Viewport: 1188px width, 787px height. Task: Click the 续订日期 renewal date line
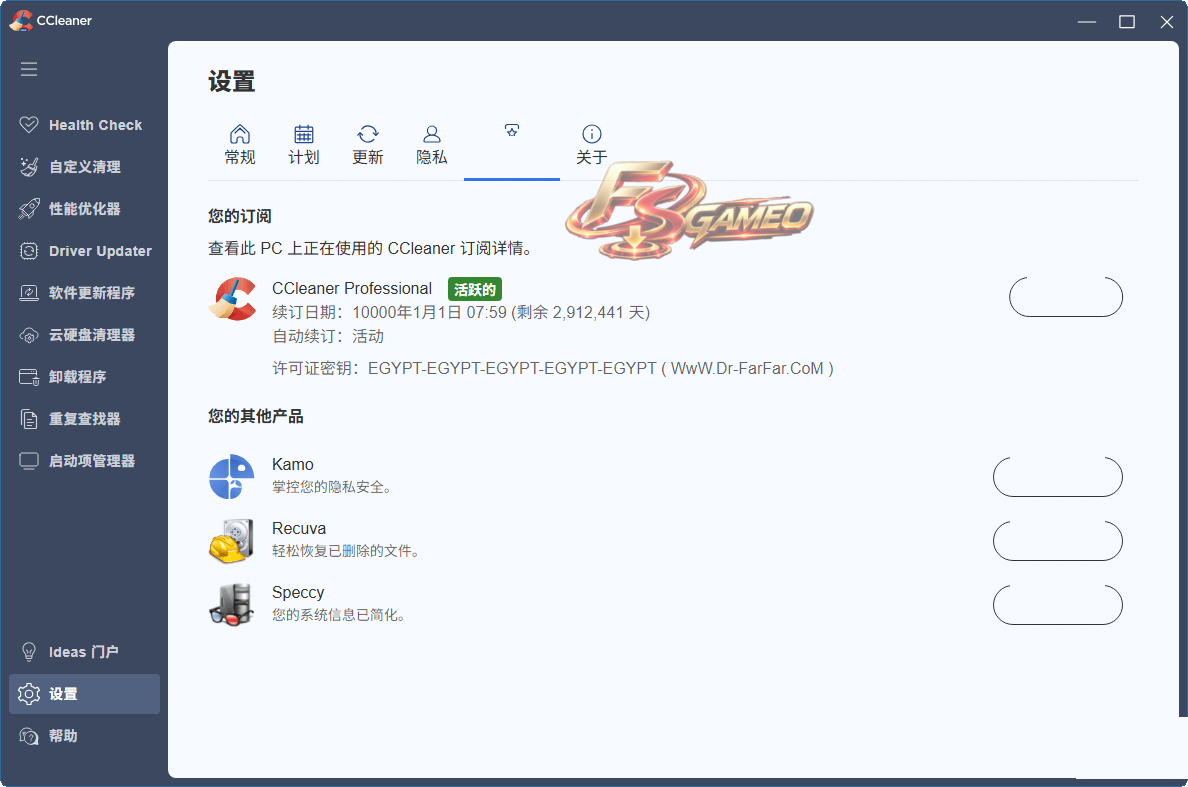point(461,313)
